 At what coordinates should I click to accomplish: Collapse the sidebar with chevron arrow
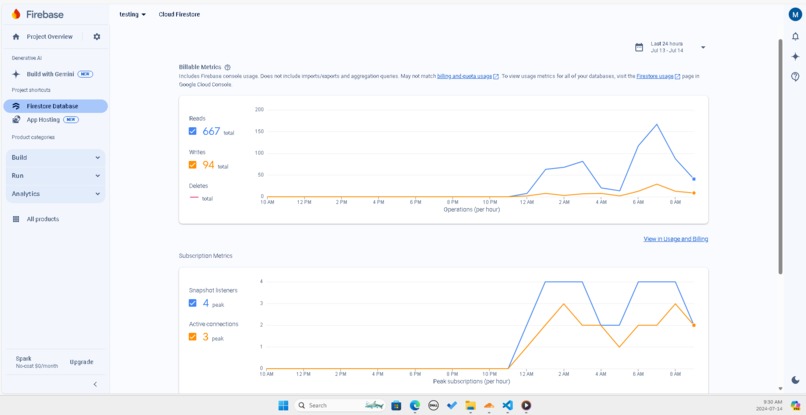95,384
